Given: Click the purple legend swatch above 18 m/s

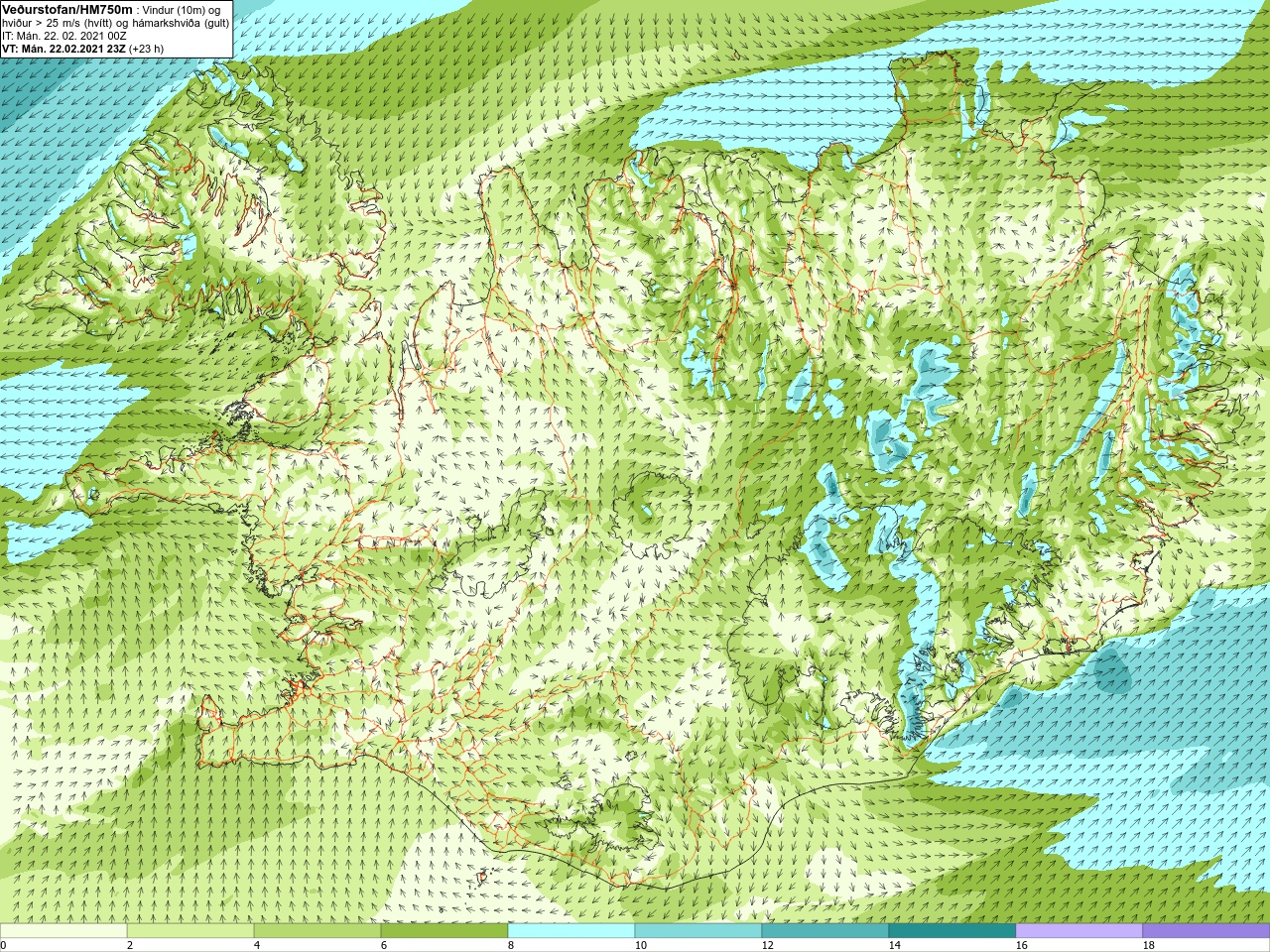Looking at the screenshot, I should tap(1206, 931).
